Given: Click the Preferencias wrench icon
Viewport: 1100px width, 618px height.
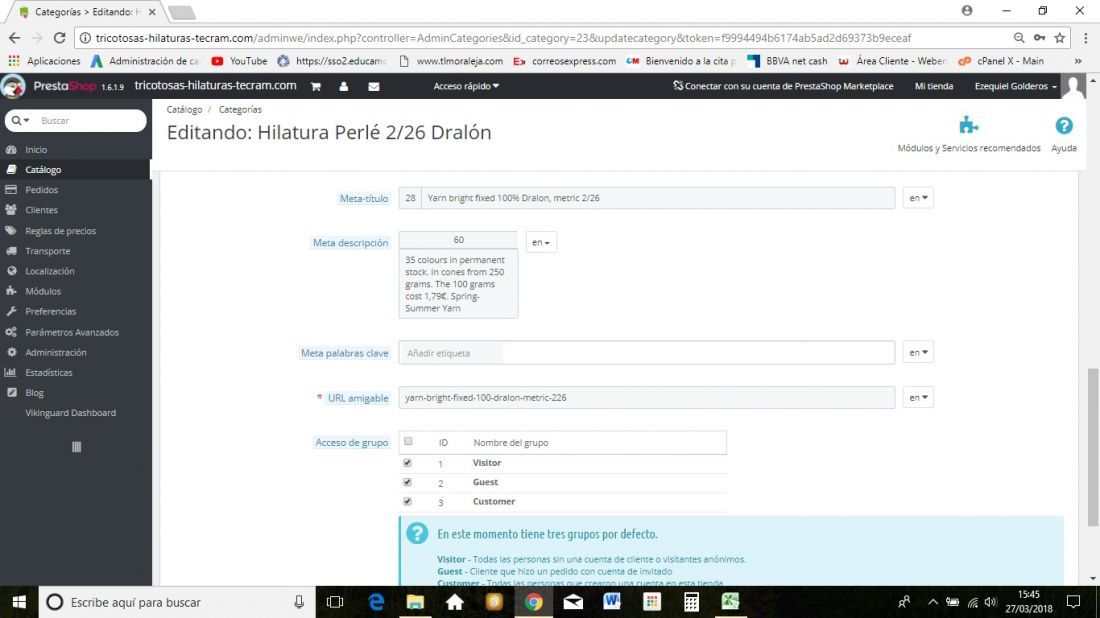Looking at the screenshot, I should coord(11,311).
